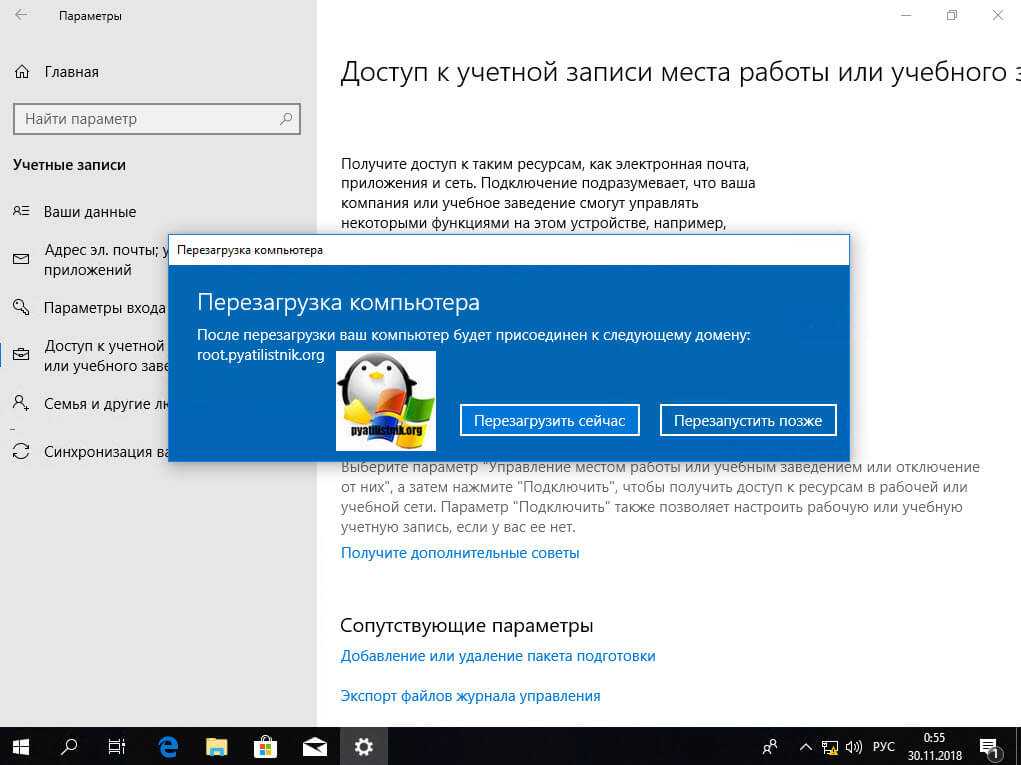Open Ваши данные settings section
The image size is (1021, 765).
click(x=89, y=212)
